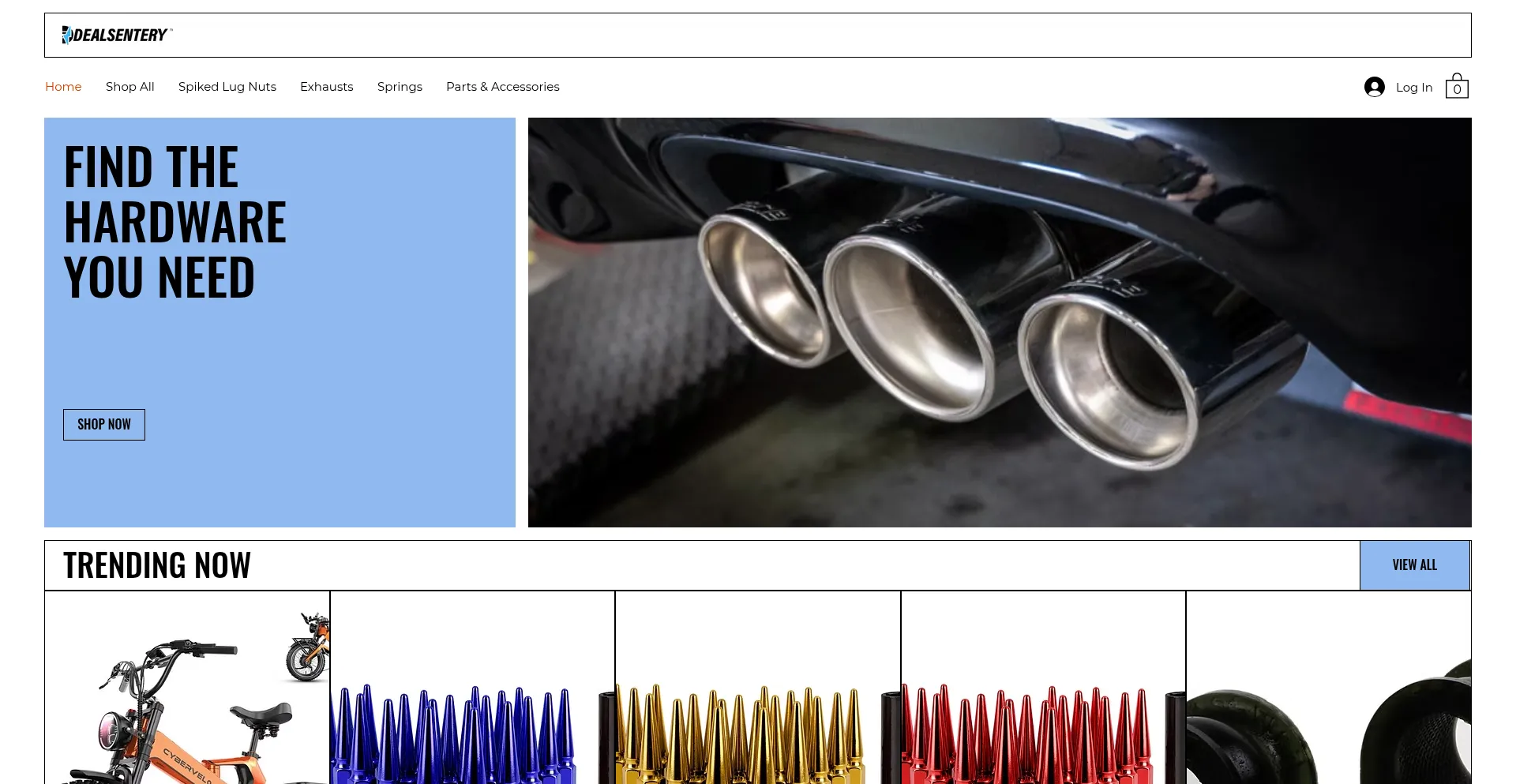Image resolution: width=1516 pixels, height=784 pixels.
Task: Click the DealSentery logo
Action: click(117, 35)
